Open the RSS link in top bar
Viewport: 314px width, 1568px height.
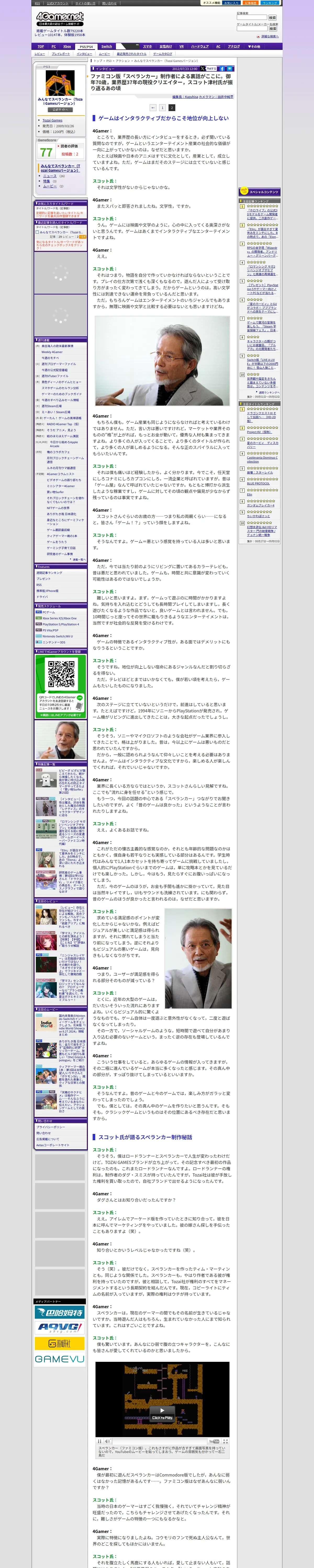pyautogui.click(x=37, y=3)
